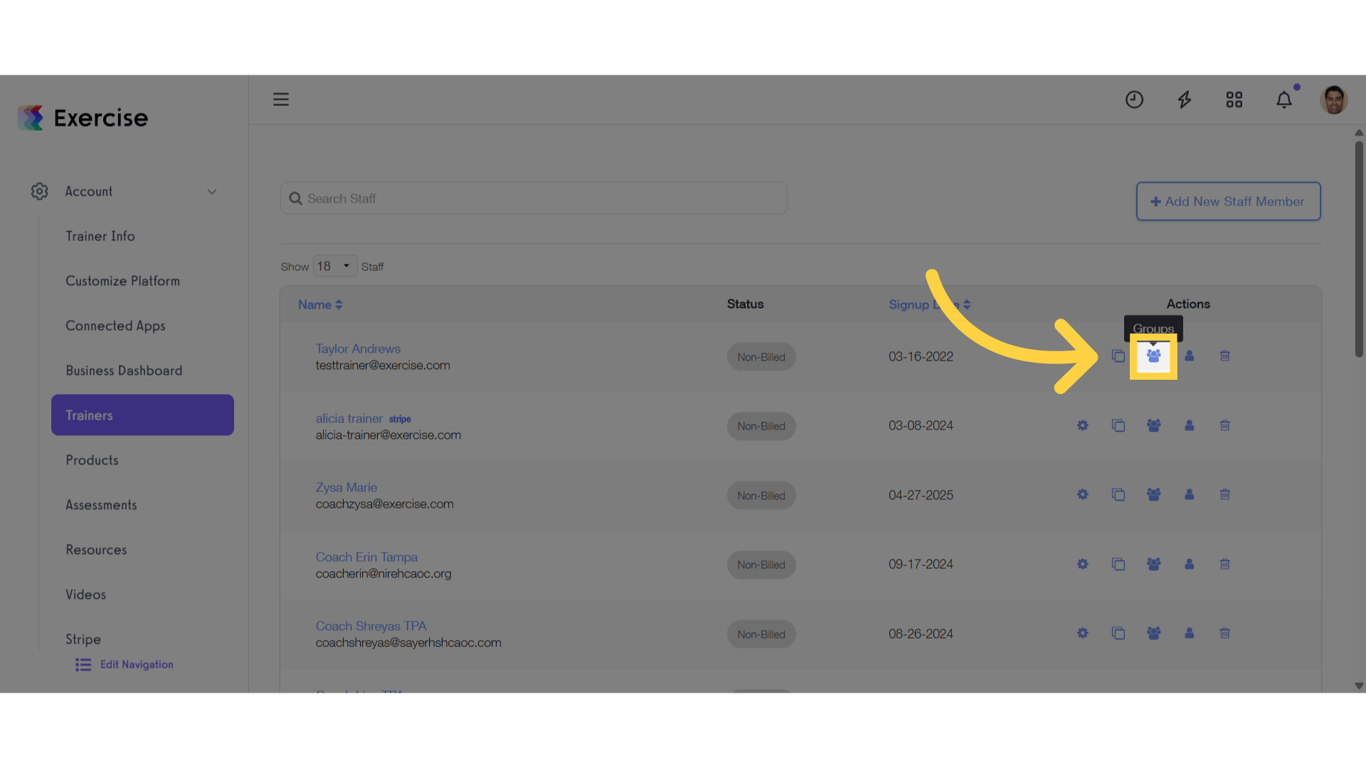Click the duplicate icon for Zysa Marie
This screenshot has height=768, width=1366.
[x=1118, y=494]
